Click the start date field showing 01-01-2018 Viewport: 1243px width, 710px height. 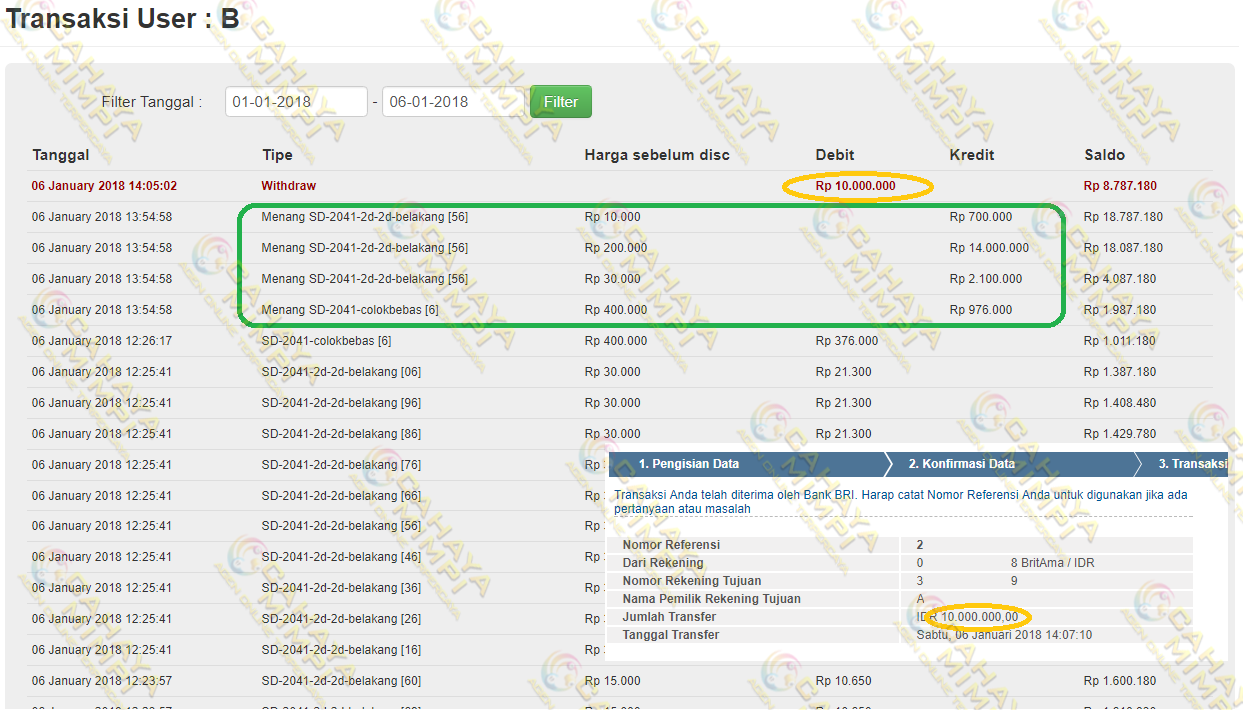tap(296, 102)
